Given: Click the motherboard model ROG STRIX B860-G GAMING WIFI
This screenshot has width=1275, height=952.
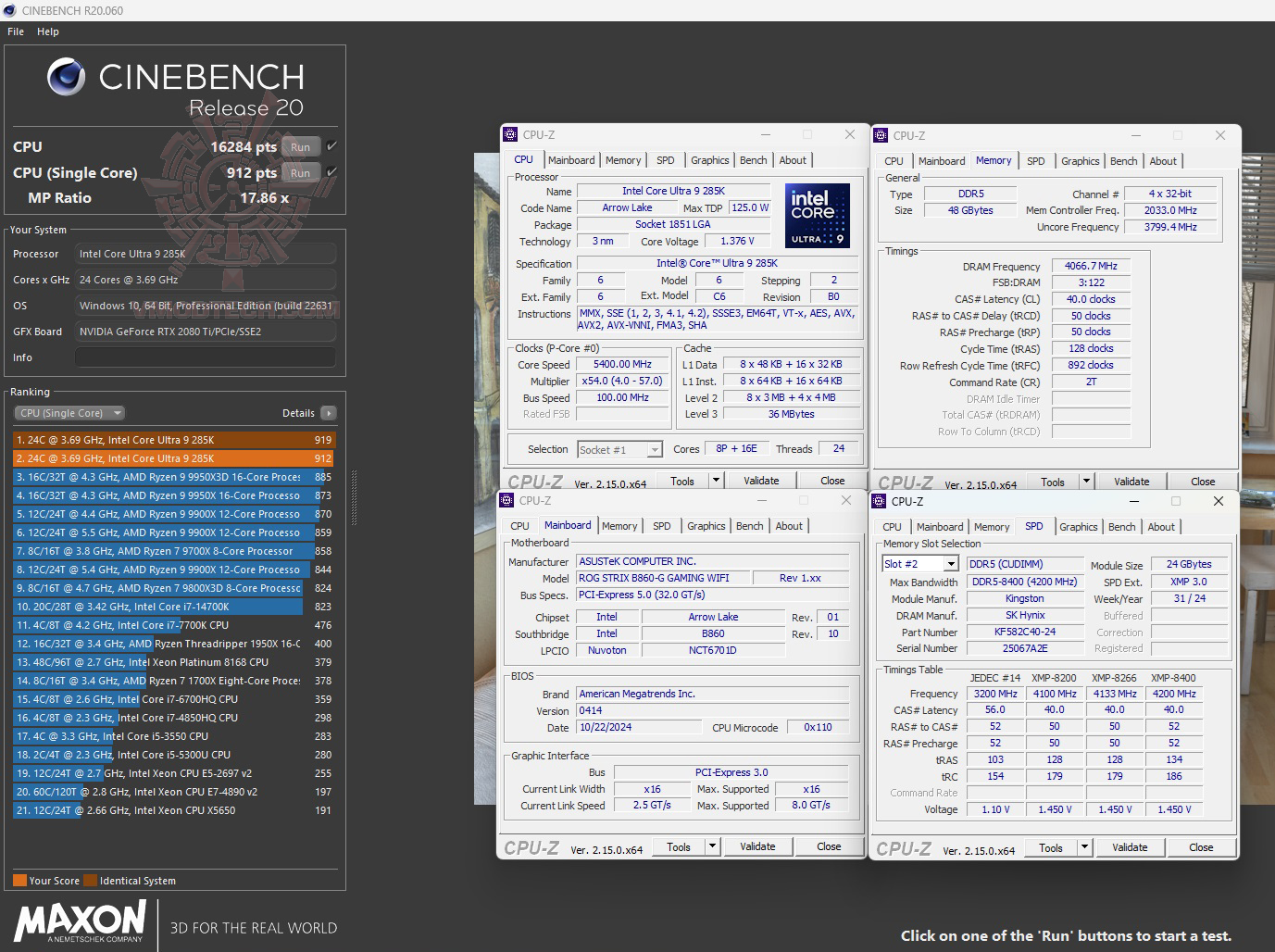Looking at the screenshot, I should point(662,578).
